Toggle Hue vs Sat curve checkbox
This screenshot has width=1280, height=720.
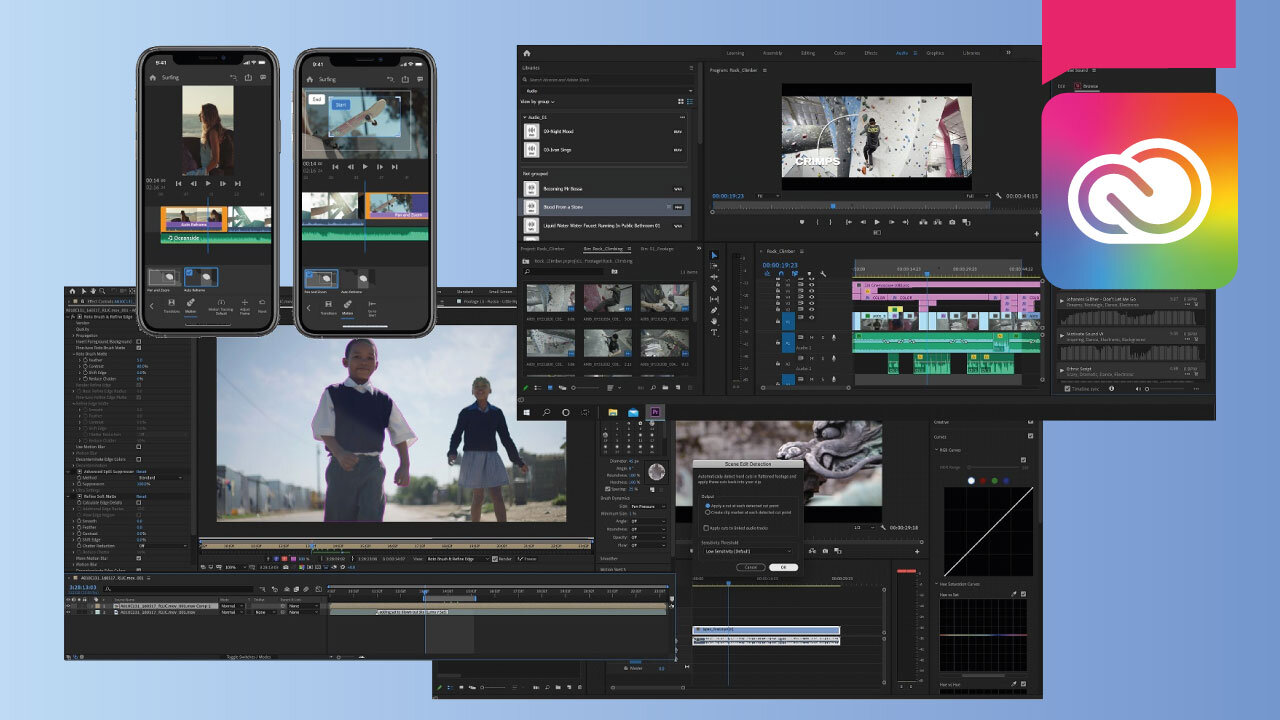1023,594
